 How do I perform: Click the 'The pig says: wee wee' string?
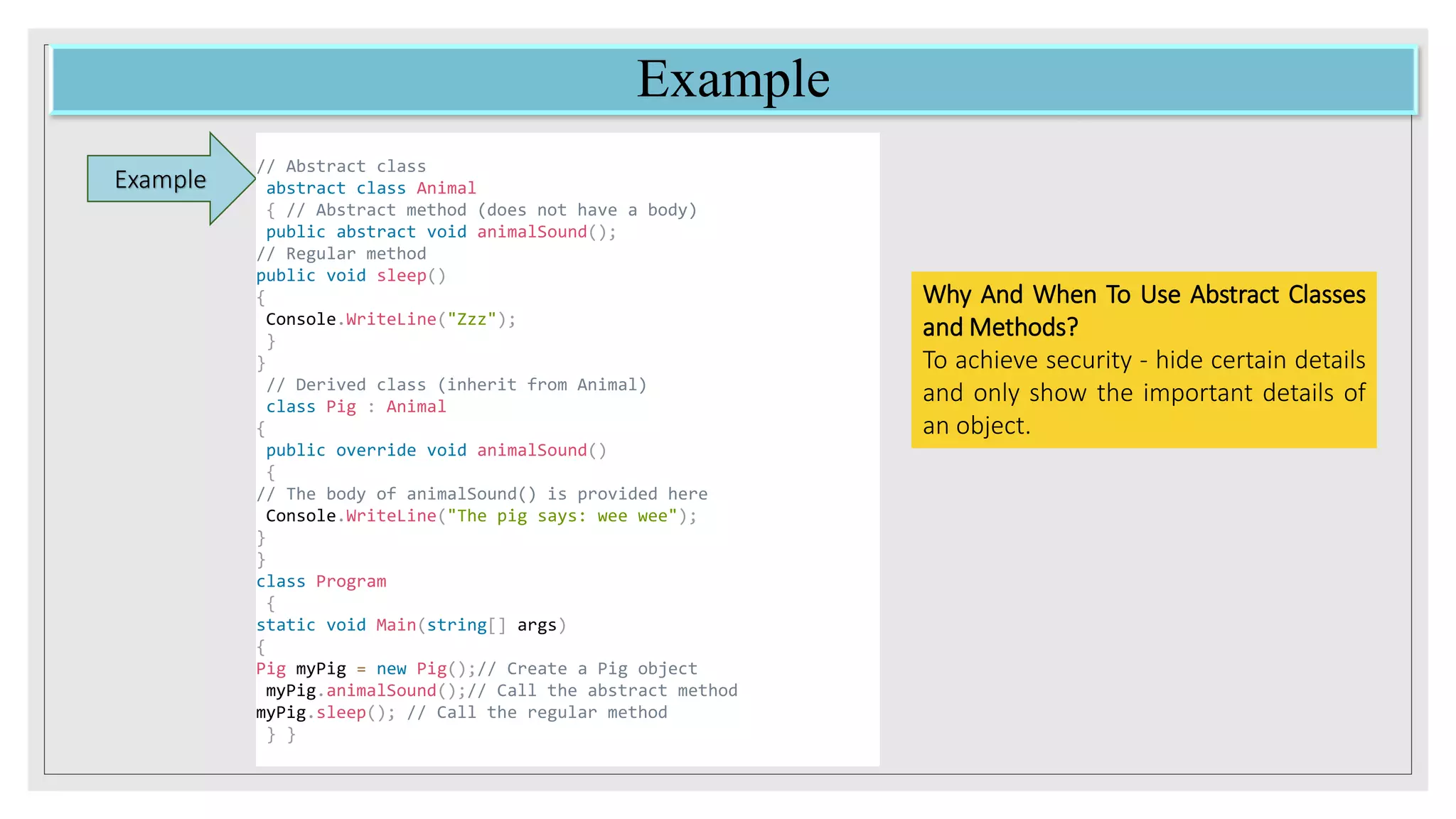[562, 516]
